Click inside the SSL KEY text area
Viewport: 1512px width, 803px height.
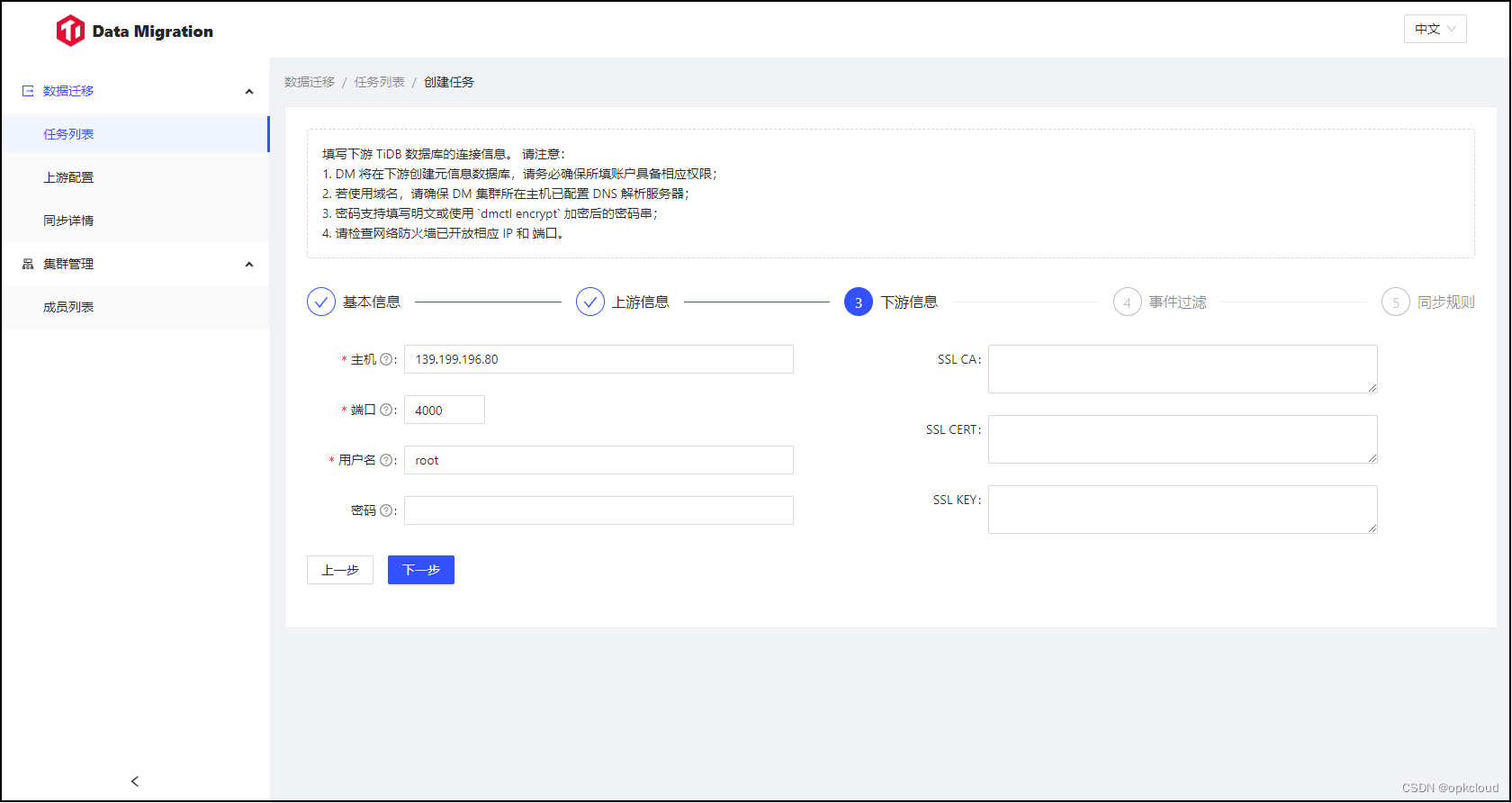pyautogui.click(x=1183, y=510)
